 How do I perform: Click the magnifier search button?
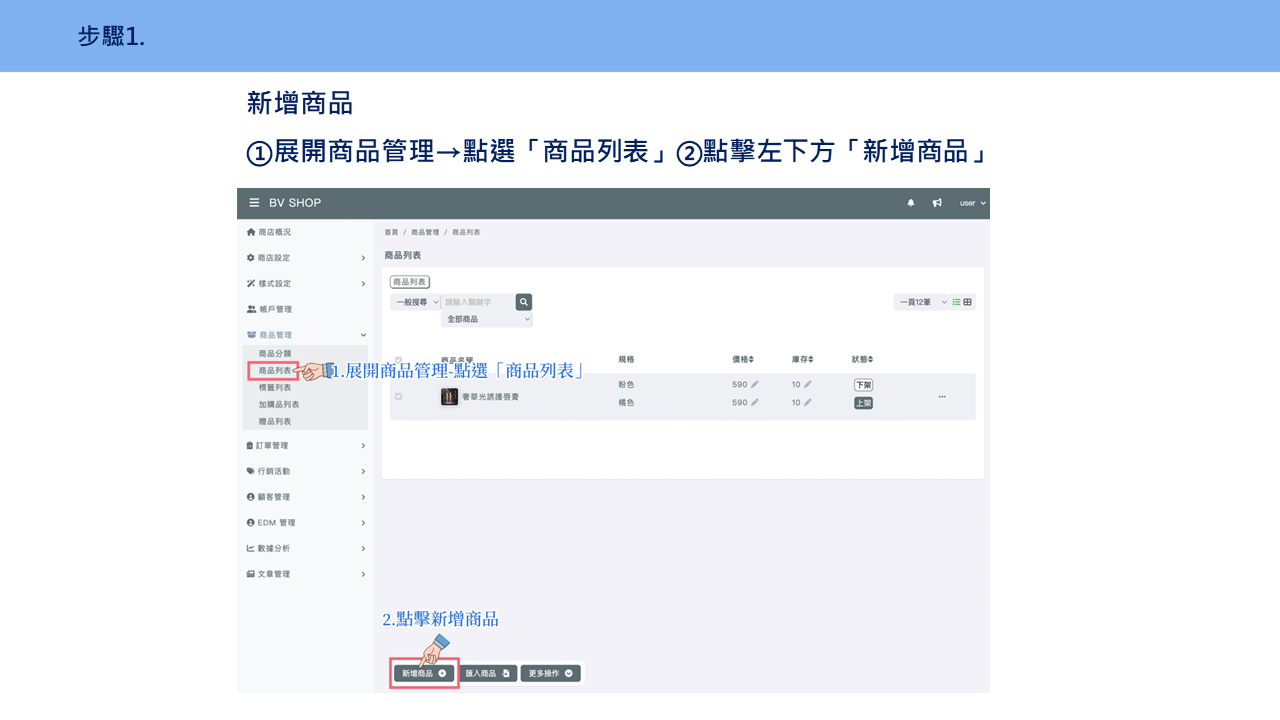(524, 302)
